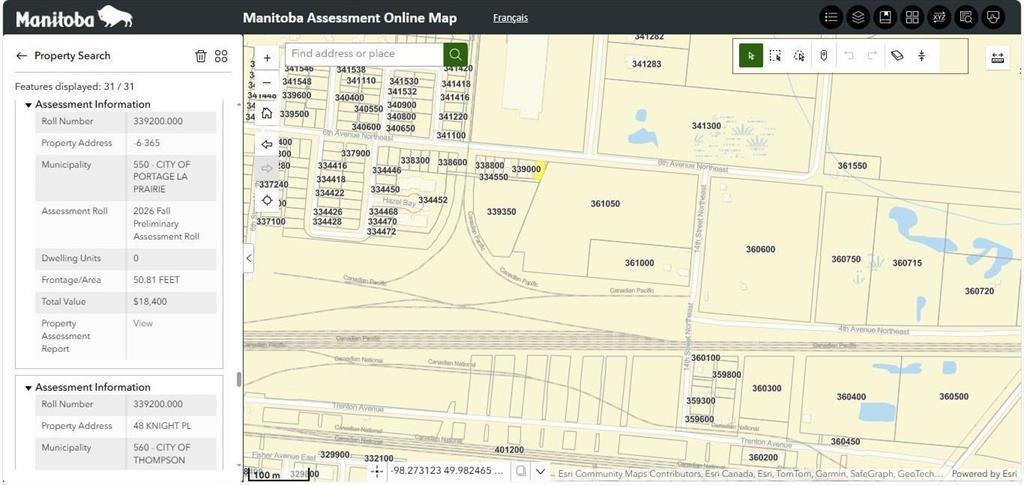1024x485 pixels.
Task: Collapse the second Assessment Information section
Action: tap(29, 387)
